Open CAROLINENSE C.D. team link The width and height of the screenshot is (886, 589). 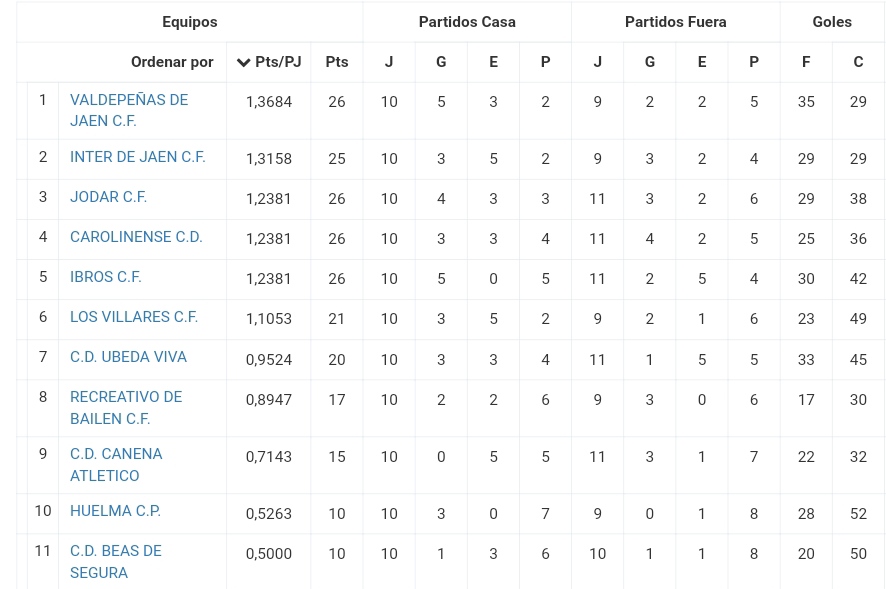136,237
